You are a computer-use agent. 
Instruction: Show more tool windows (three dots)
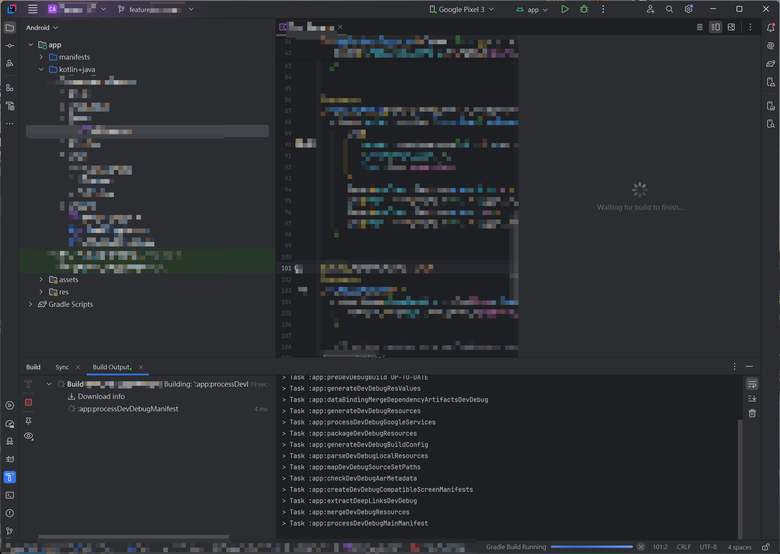(9, 123)
